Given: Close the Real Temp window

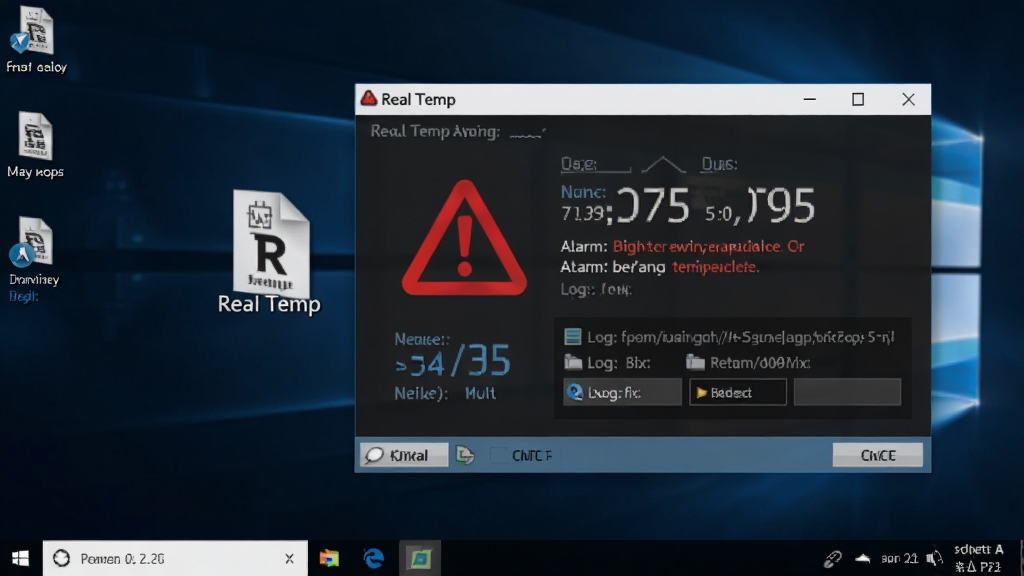Looking at the screenshot, I should click(908, 99).
